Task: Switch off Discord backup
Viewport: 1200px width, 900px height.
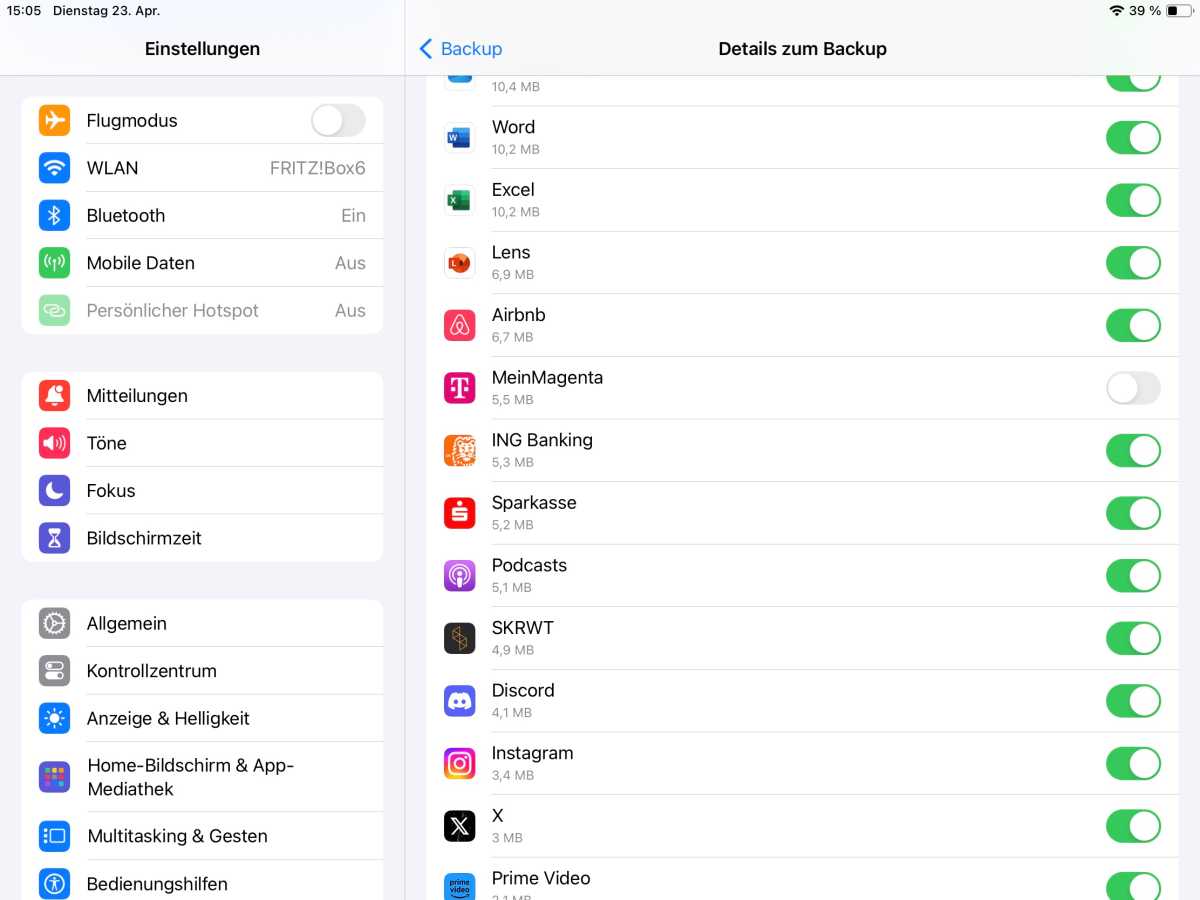Action: click(x=1133, y=700)
